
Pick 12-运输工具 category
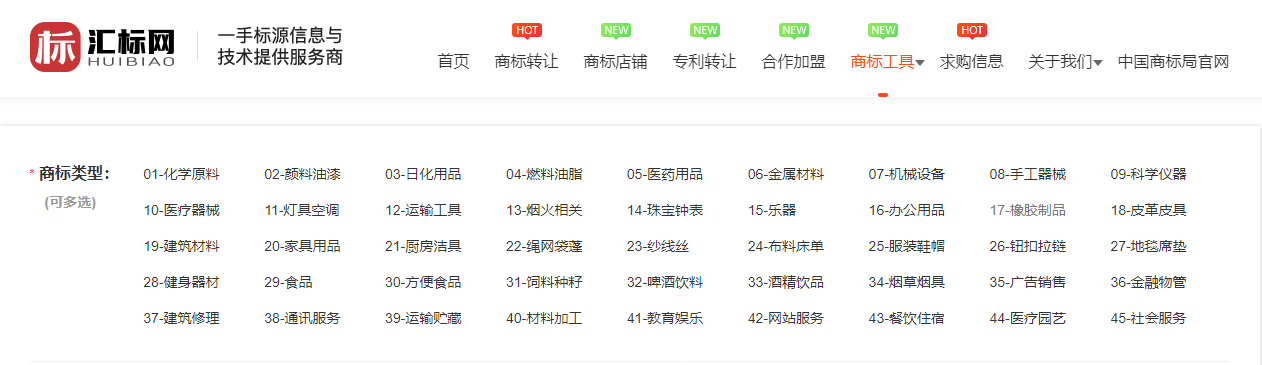(x=423, y=210)
